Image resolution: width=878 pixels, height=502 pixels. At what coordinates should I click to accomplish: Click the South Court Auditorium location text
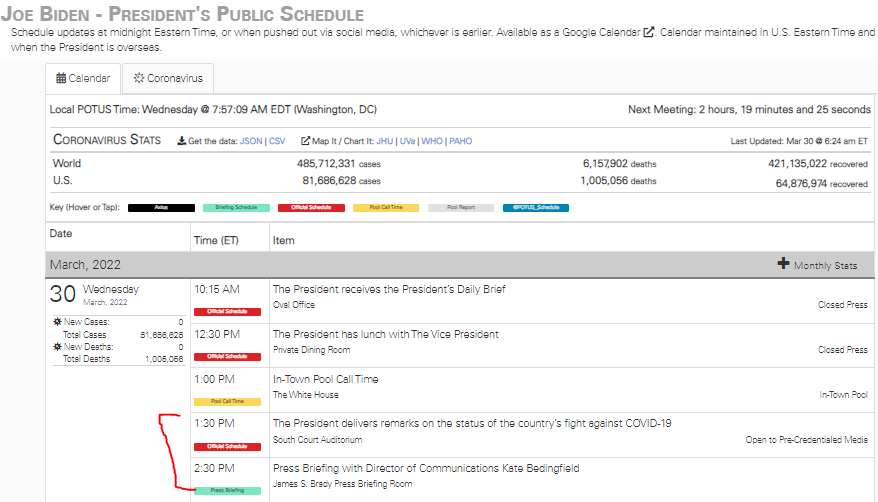317,440
